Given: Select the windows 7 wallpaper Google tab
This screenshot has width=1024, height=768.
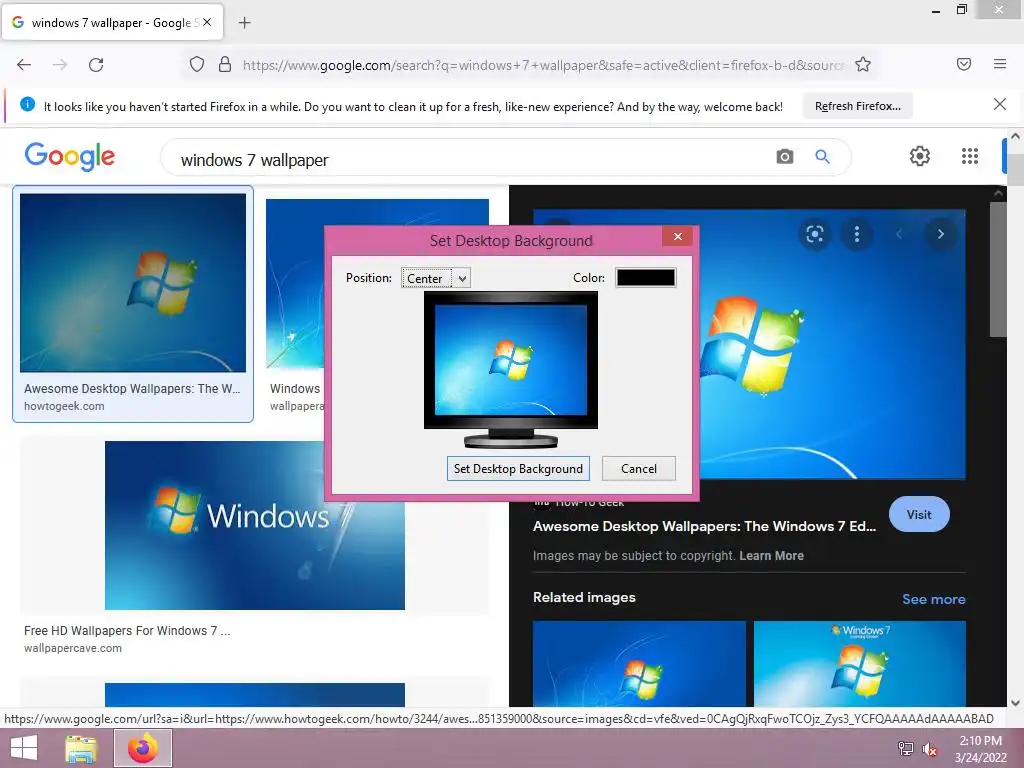Looking at the screenshot, I should pos(112,22).
